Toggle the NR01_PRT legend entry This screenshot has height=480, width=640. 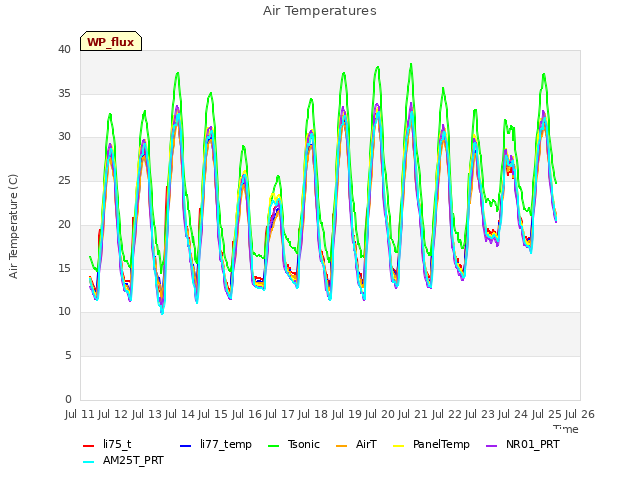(x=523, y=444)
